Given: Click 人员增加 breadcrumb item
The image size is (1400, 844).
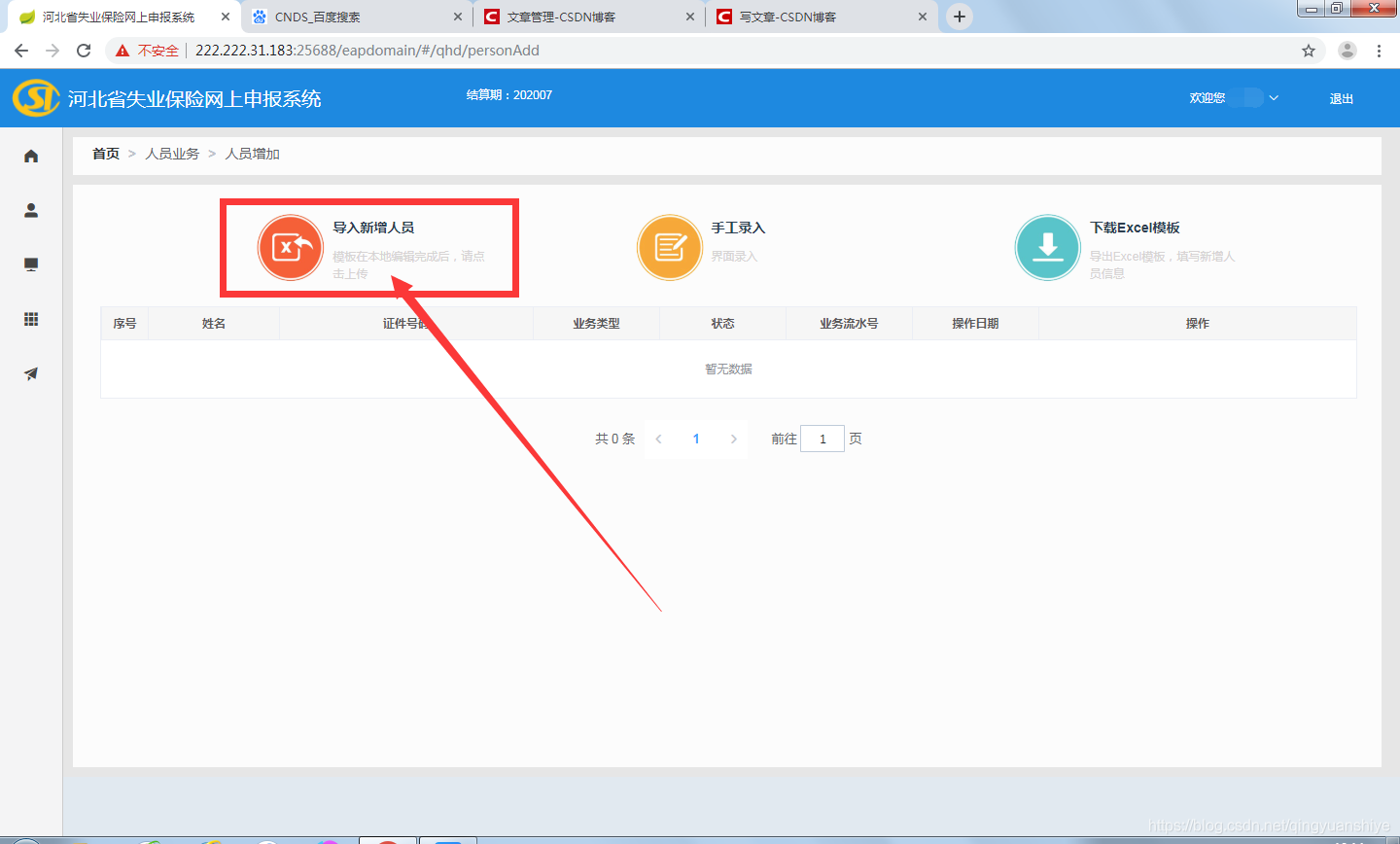Looking at the screenshot, I should pos(253,154).
